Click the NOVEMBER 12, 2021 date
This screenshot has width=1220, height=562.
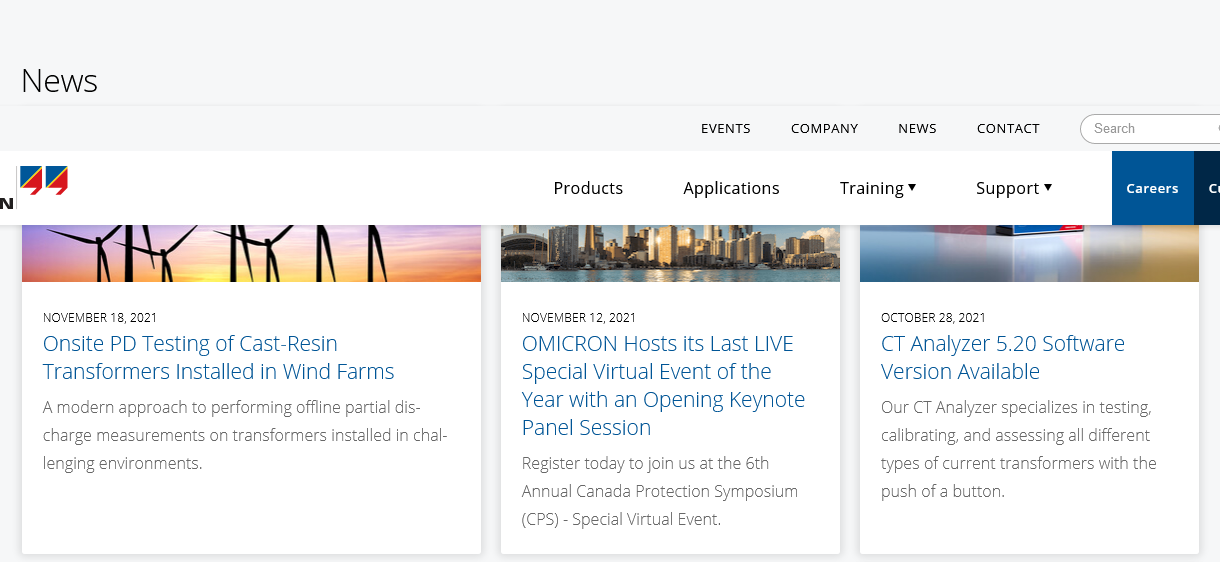pyautogui.click(x=579, y=317)
